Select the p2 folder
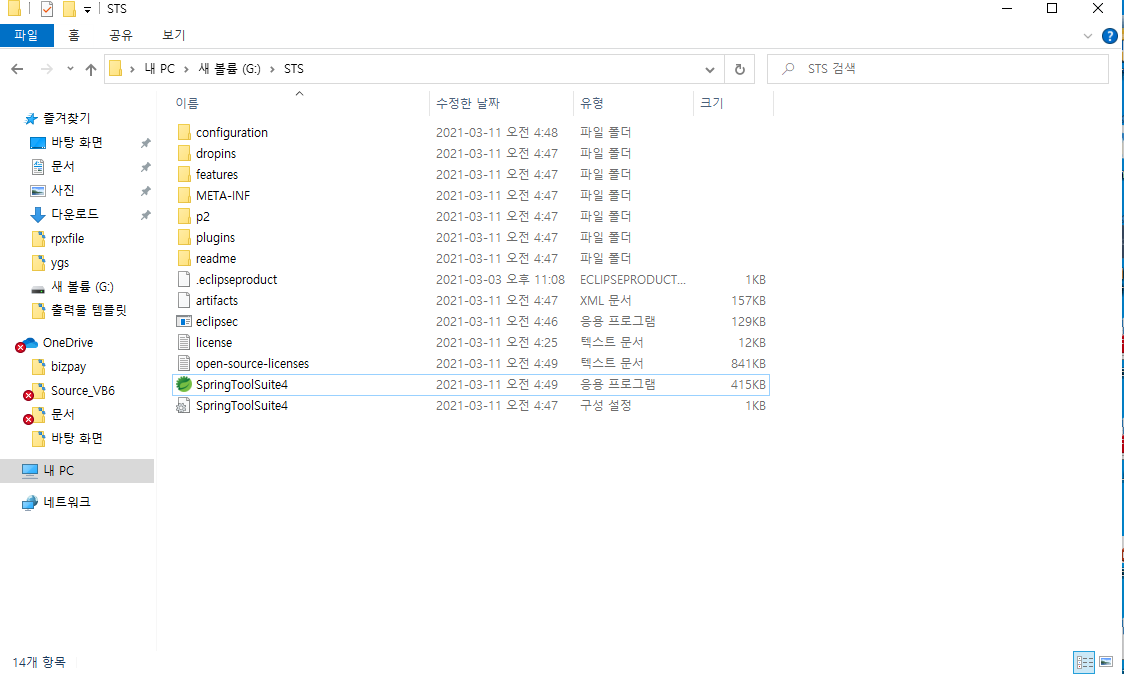 (470, 217)
